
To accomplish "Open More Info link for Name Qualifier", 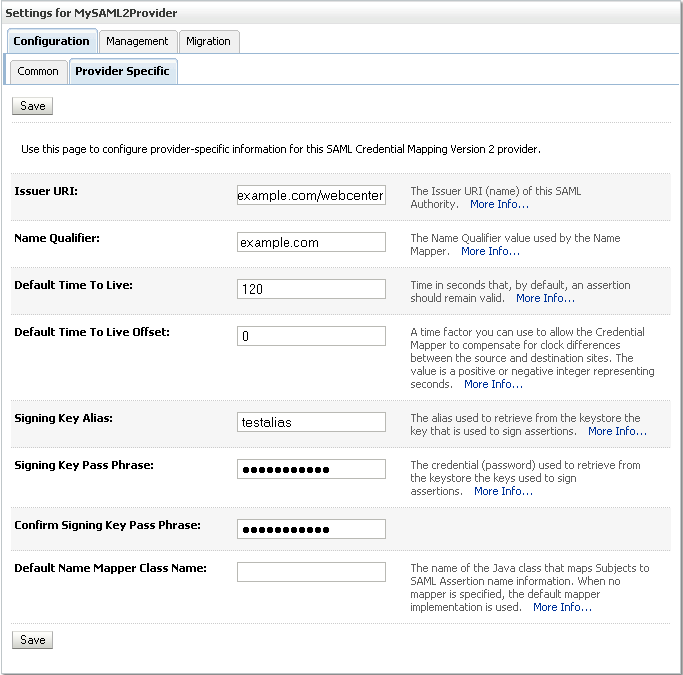I will coord(490,251).
